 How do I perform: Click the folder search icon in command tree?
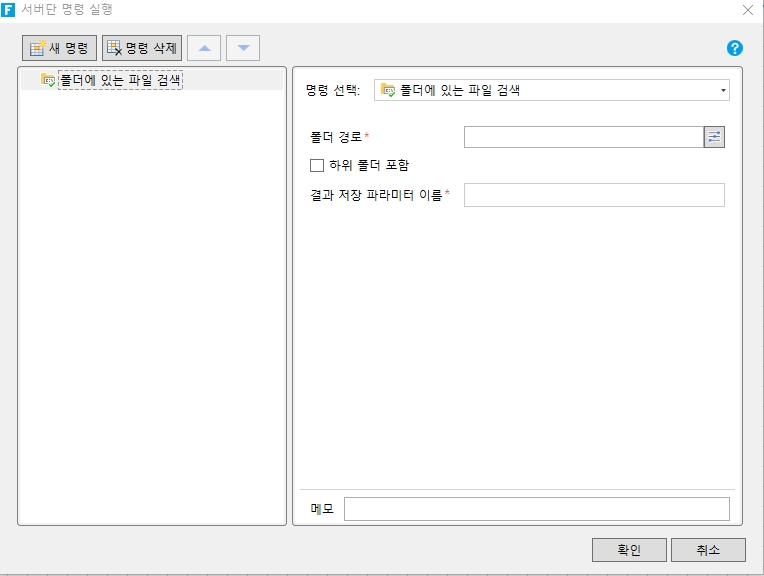point(48,80)
